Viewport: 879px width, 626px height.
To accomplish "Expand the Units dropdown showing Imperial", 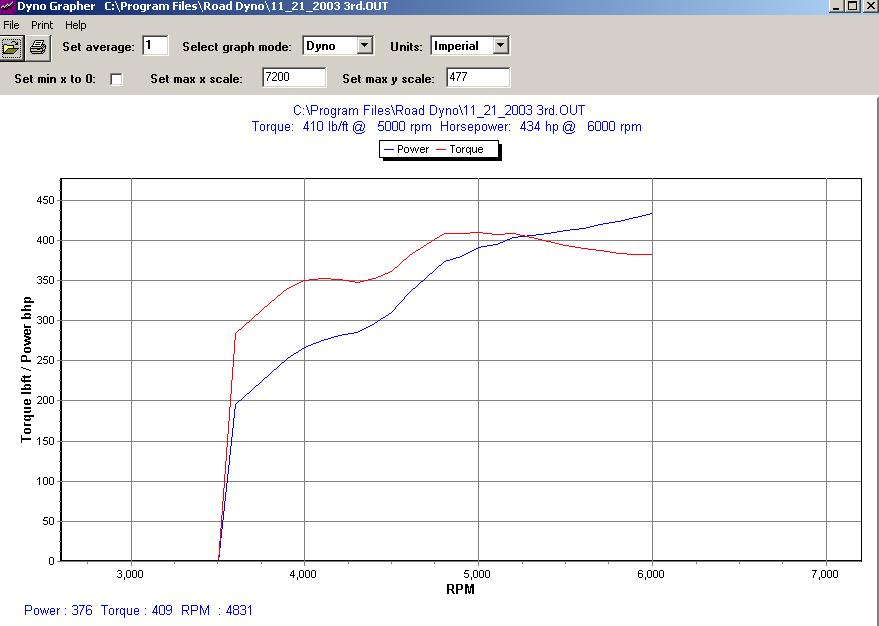I will click(500, 46).
